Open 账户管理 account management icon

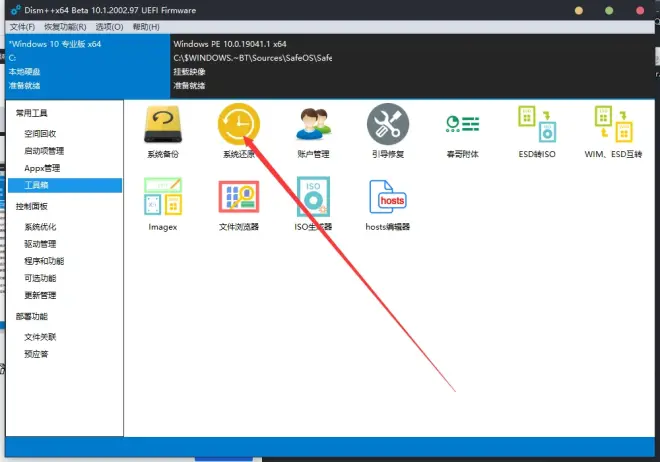click(x=313, y=132)
